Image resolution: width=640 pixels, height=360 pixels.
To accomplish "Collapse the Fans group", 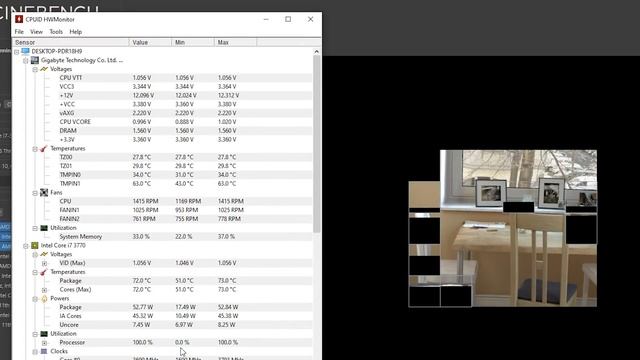I will click(x=35, y=193).
